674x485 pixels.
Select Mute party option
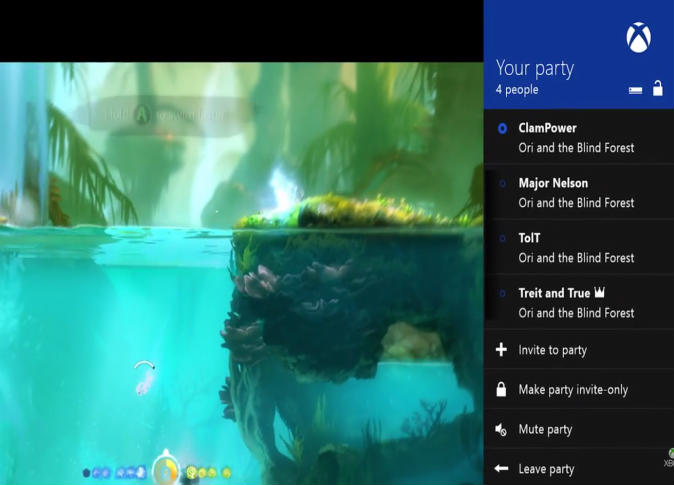point(579,429)
